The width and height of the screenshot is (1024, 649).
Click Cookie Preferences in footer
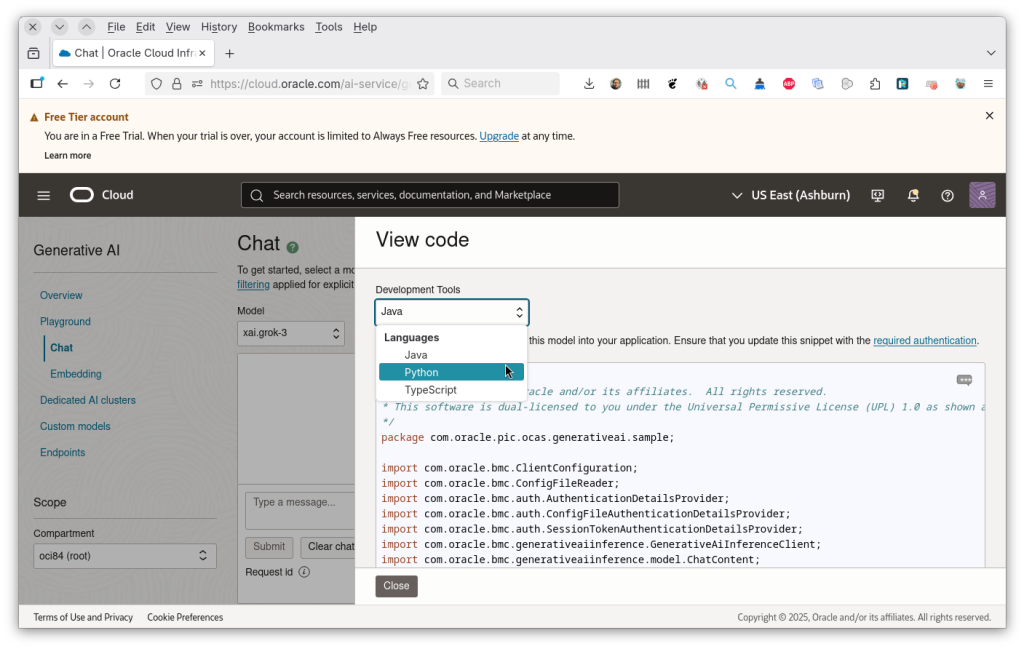(185, 617)
